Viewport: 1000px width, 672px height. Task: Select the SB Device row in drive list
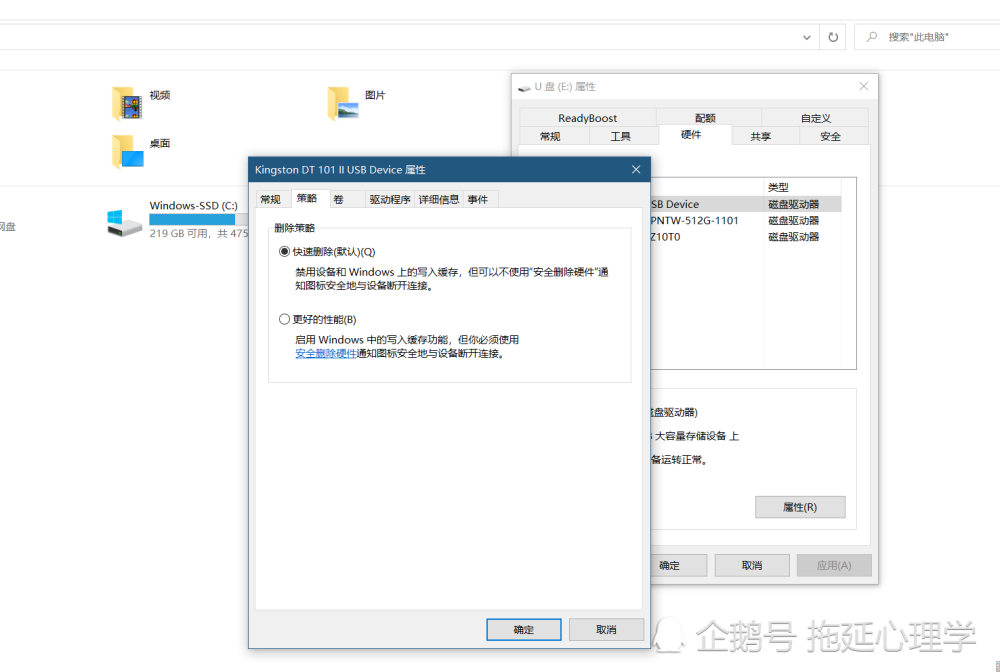(x=746, y=204)
